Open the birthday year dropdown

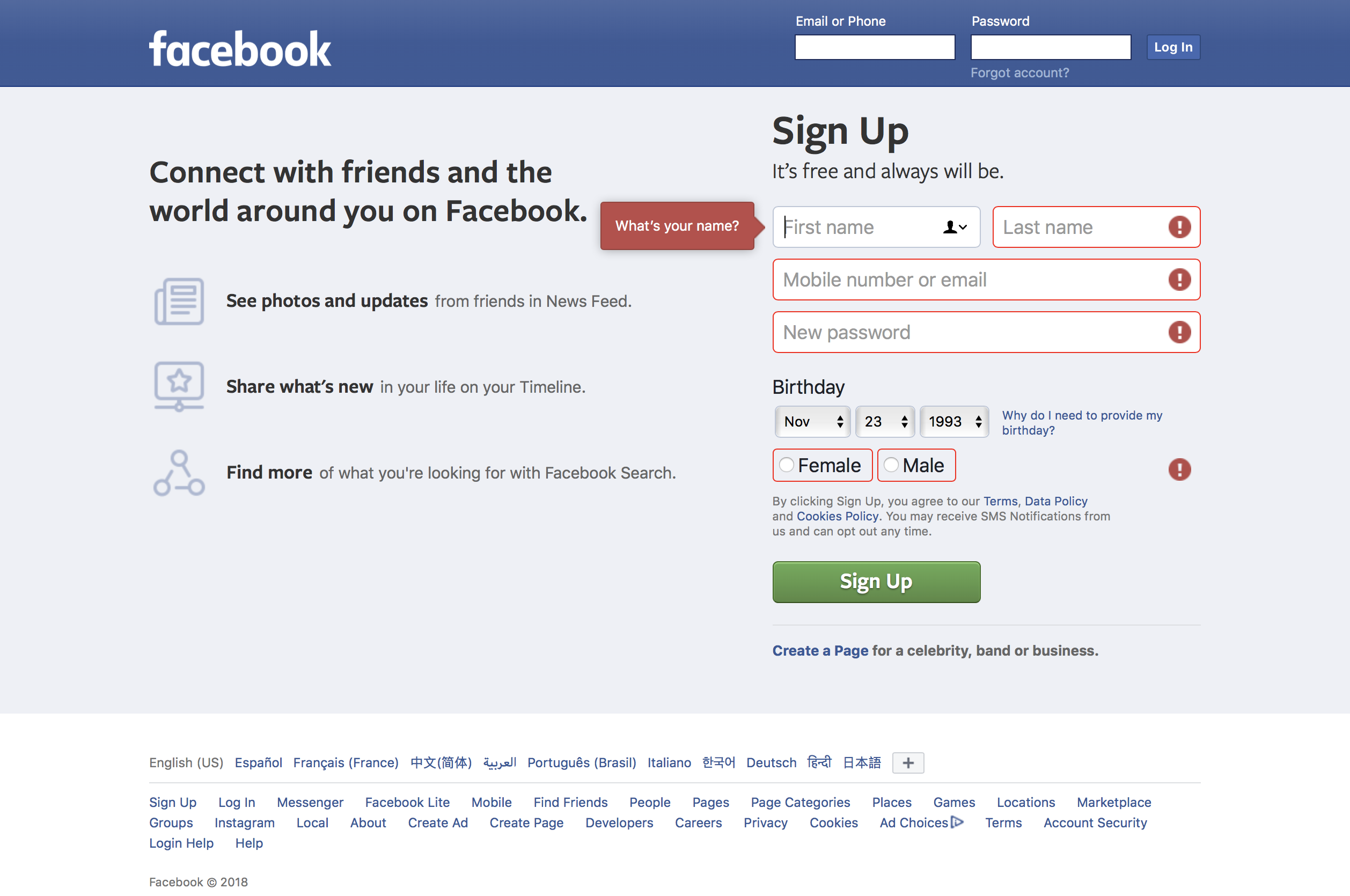pyautogui.click(x=954, y=422)
